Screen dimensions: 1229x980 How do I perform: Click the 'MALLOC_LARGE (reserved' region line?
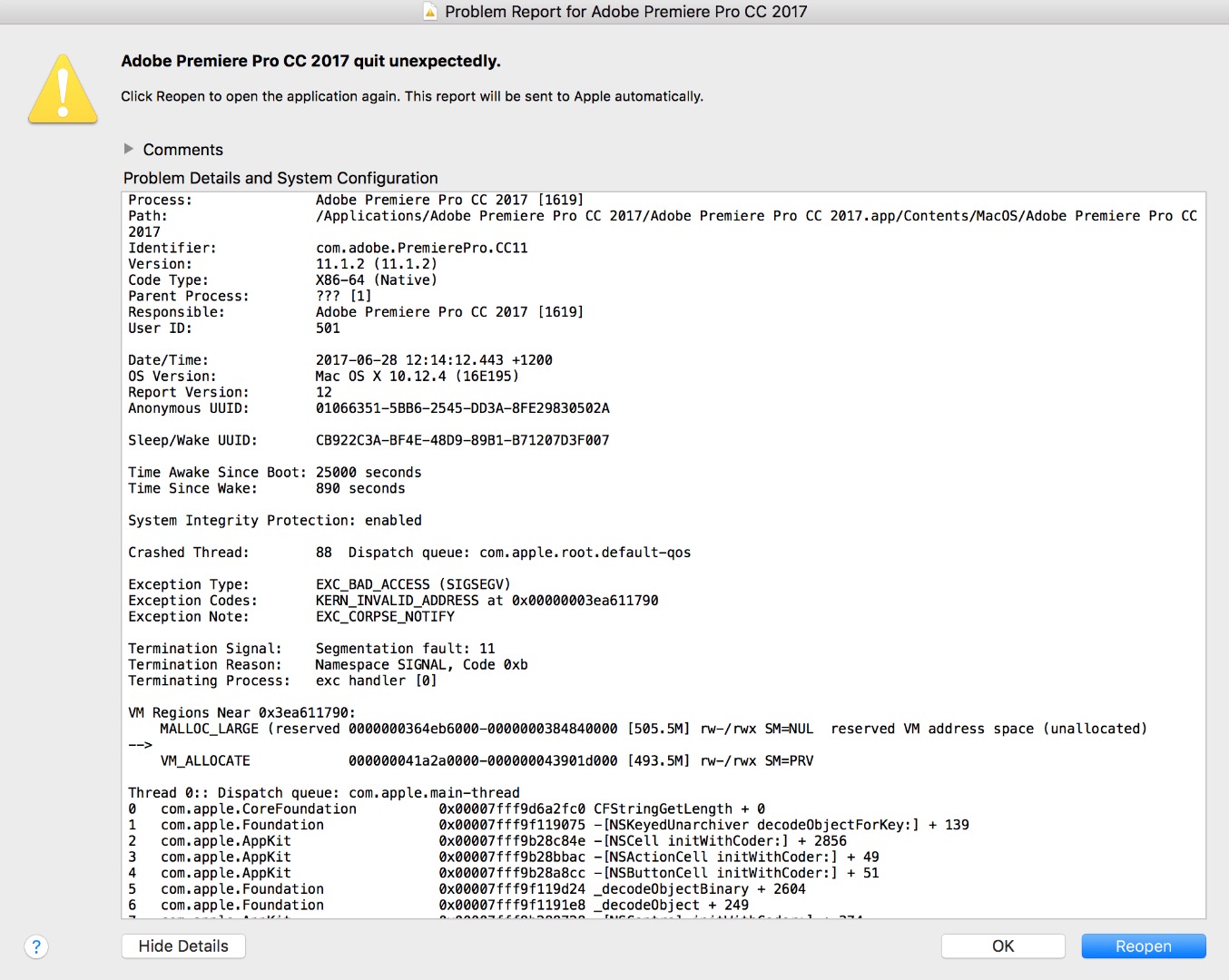coord(654,729)
